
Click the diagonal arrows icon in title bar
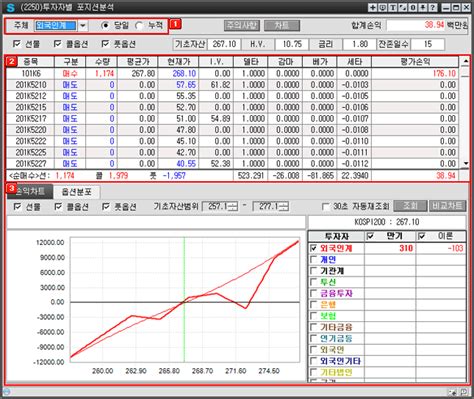pos(403,7)
